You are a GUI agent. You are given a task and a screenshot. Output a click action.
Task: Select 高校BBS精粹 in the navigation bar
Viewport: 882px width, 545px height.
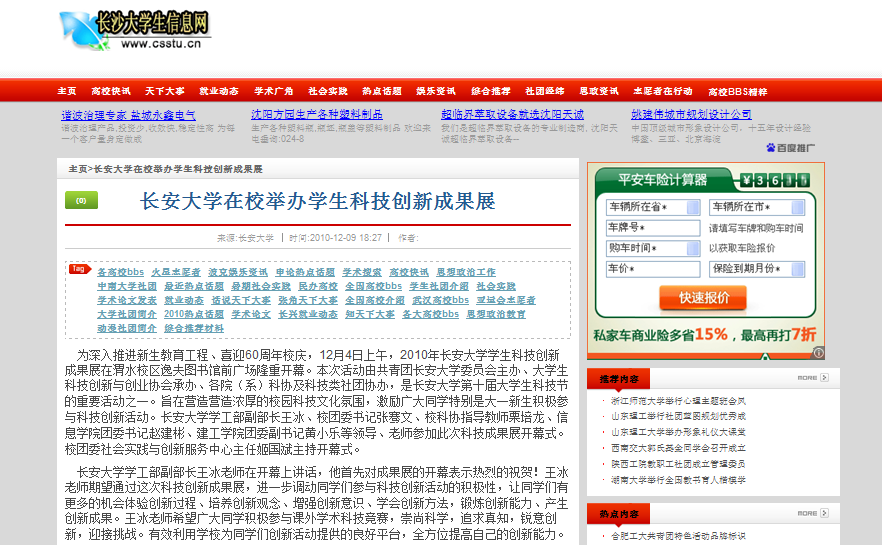tap(738, 91)
